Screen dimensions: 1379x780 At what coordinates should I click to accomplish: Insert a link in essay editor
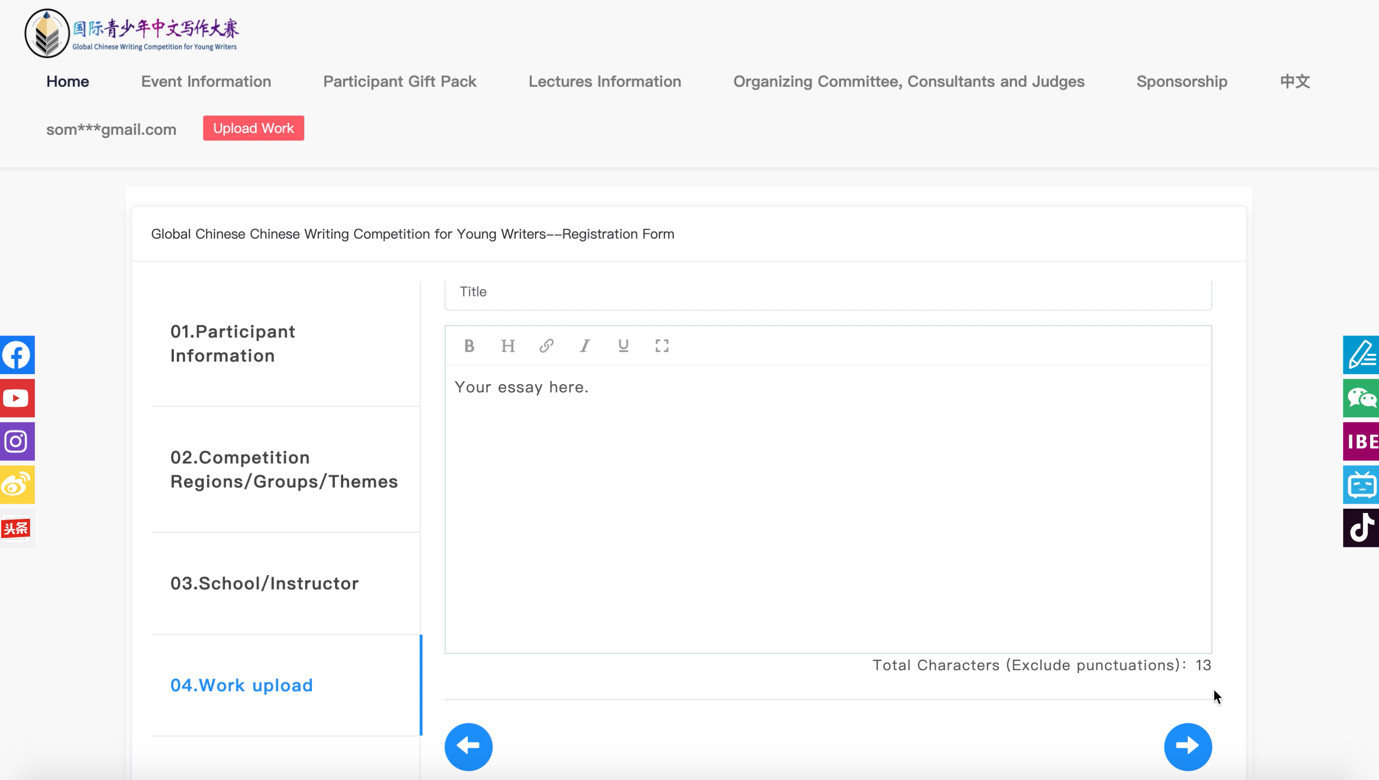pos(546,346)
